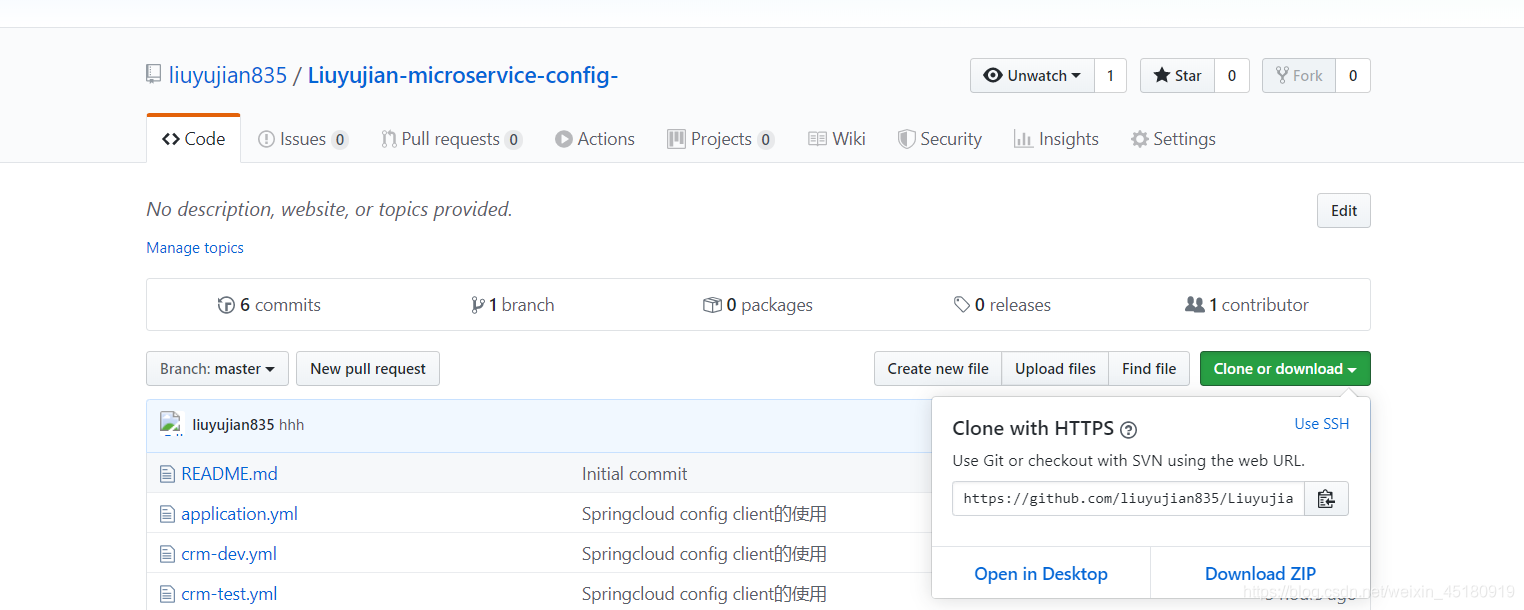Screen dimensions: 1524x610
Task: View the 6 commits history
Action: click(x=269, y=305)
